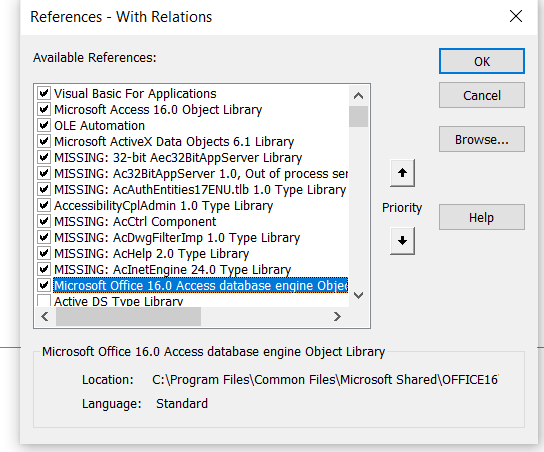
Task: Click the horizontal scroll right arrow
Action: [x=337, y=316]
